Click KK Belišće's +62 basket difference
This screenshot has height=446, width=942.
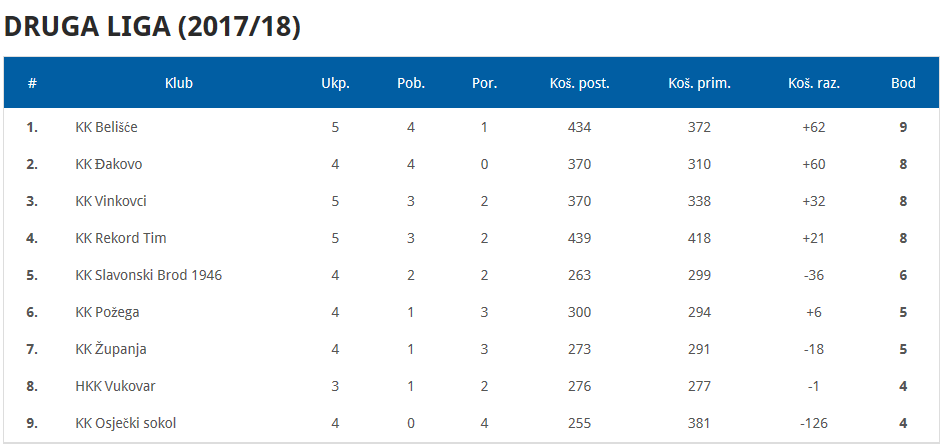[813, 127]
